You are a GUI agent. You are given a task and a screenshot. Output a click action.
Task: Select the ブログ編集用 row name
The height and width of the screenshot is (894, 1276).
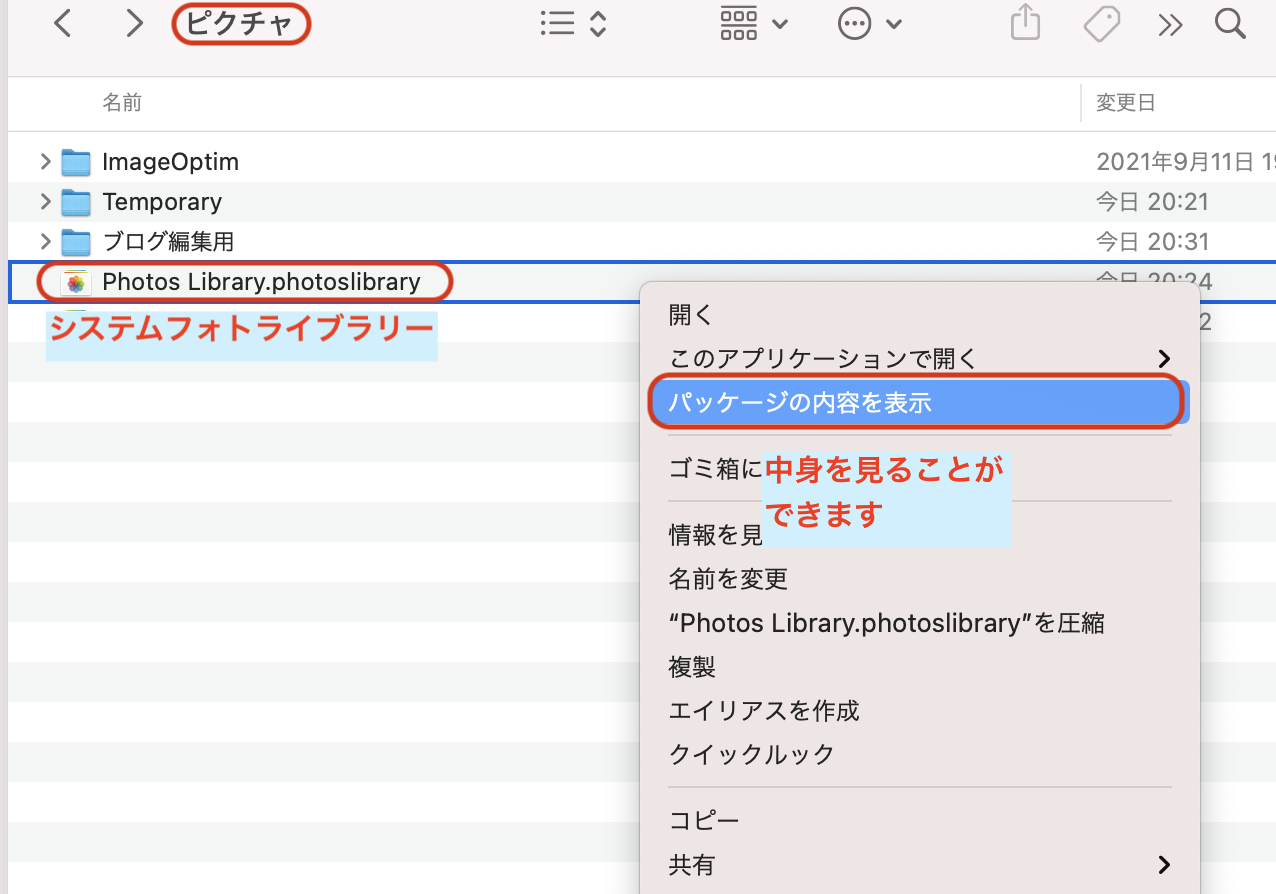168,242
